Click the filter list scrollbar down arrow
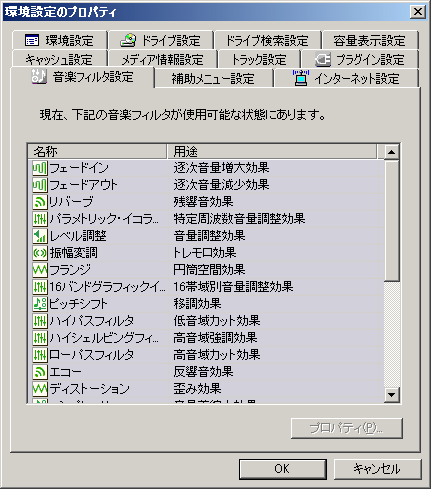The height and width of the screenshot is (489, 431). (x=391, y=395)
